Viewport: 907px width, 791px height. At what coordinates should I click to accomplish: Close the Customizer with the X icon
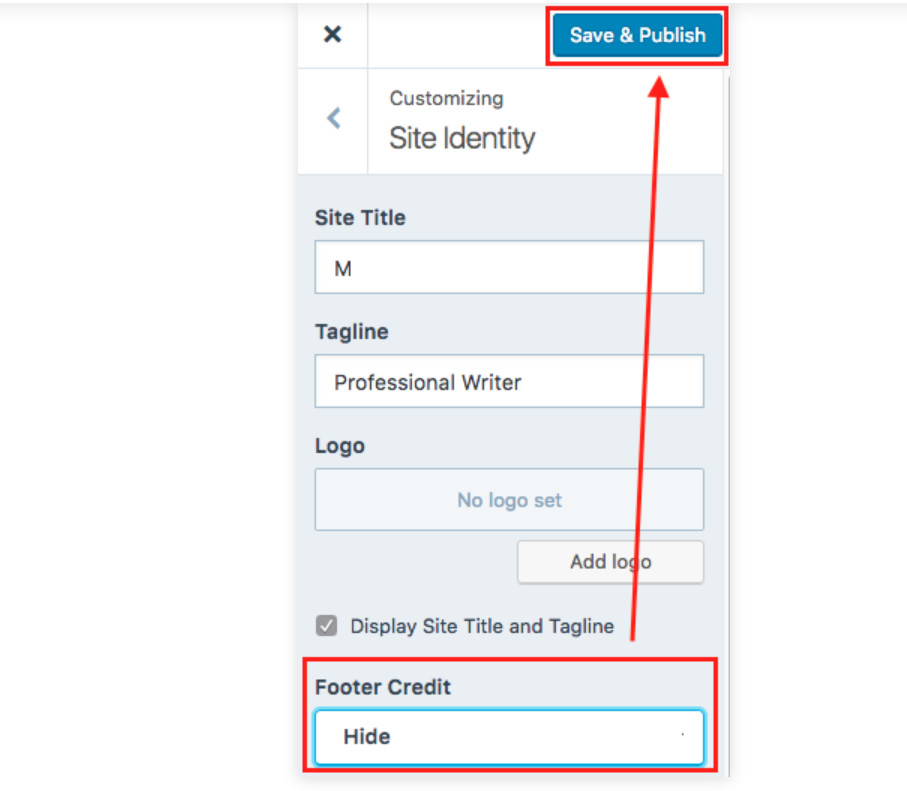pyautogui.click(x=332, y=35)
